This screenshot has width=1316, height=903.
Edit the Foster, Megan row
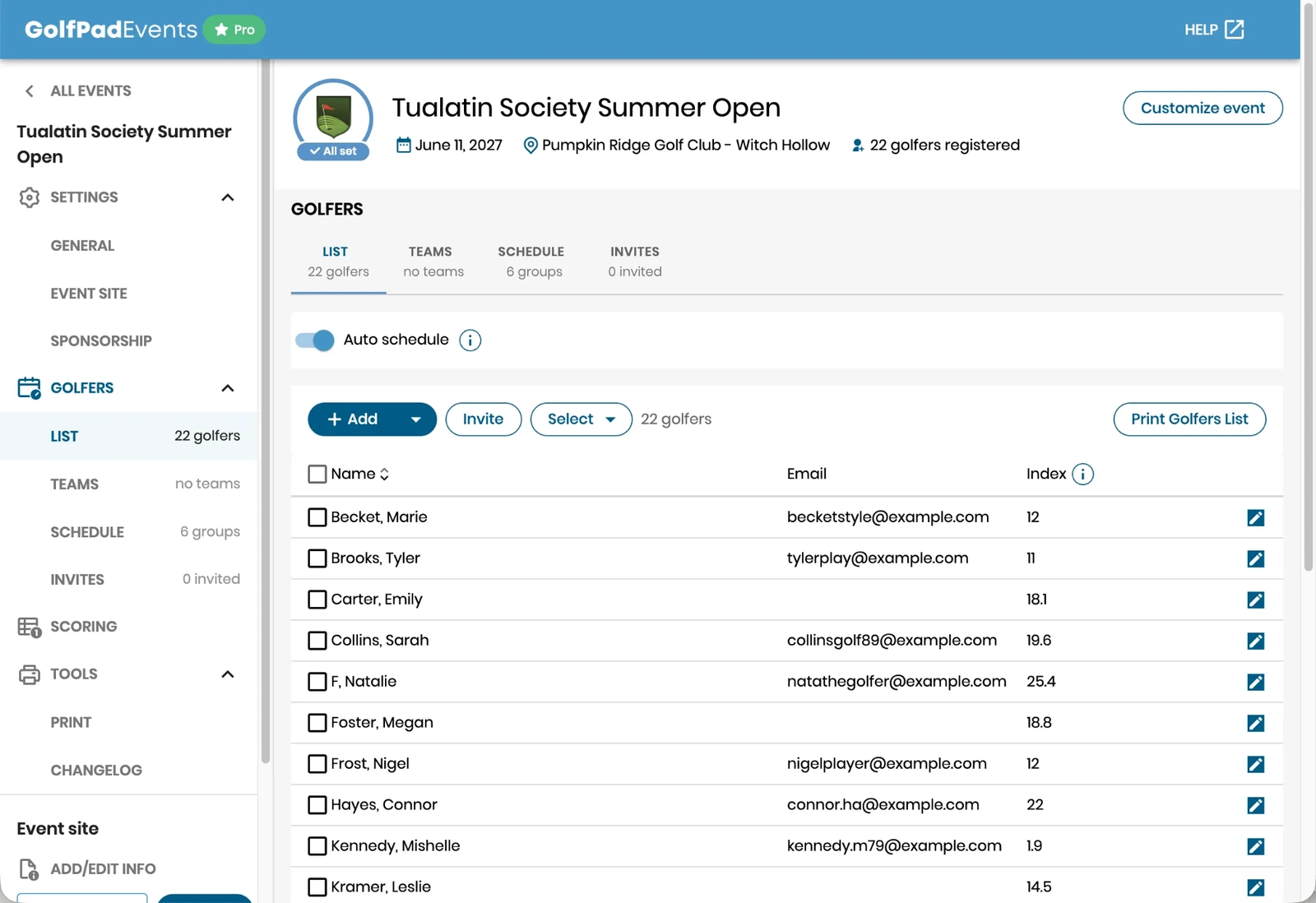1255,723
